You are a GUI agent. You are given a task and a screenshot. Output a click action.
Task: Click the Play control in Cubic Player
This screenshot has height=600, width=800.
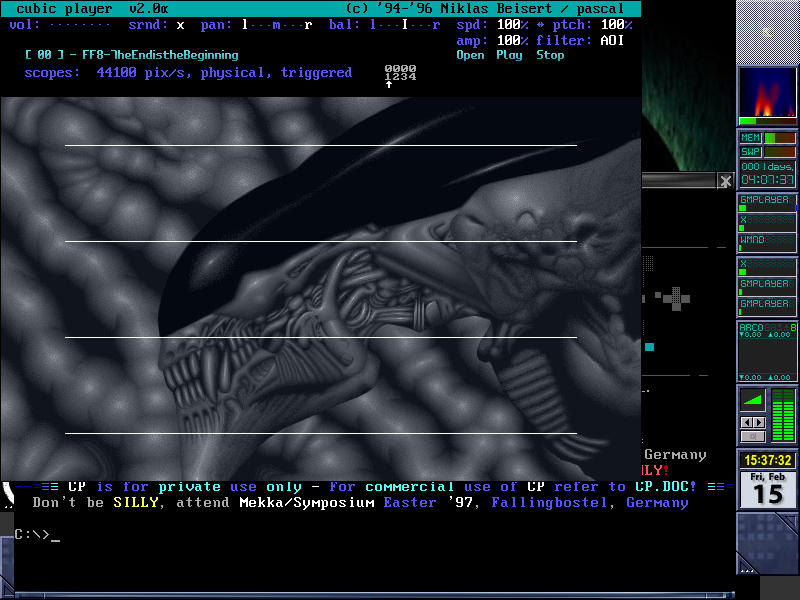point(509,55)
